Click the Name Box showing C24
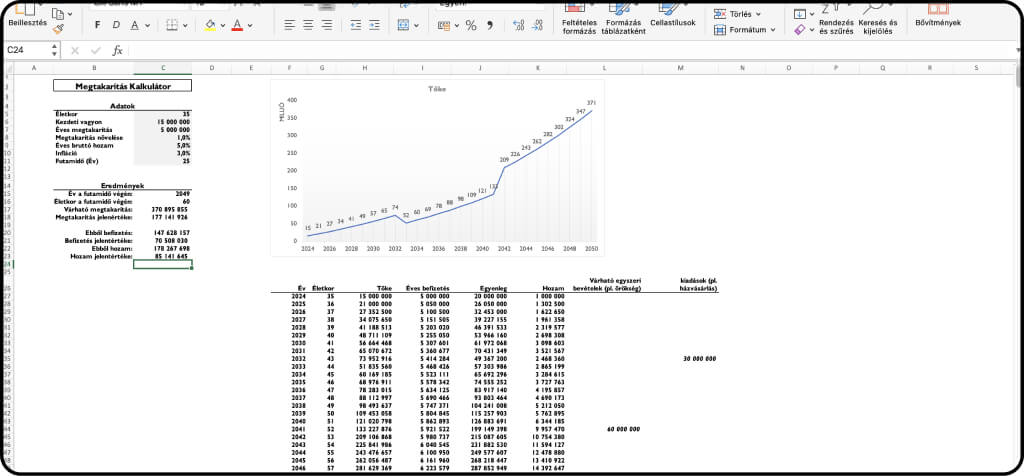The height and width of the screenshot is (476, 1024). (x=25, y=49)
